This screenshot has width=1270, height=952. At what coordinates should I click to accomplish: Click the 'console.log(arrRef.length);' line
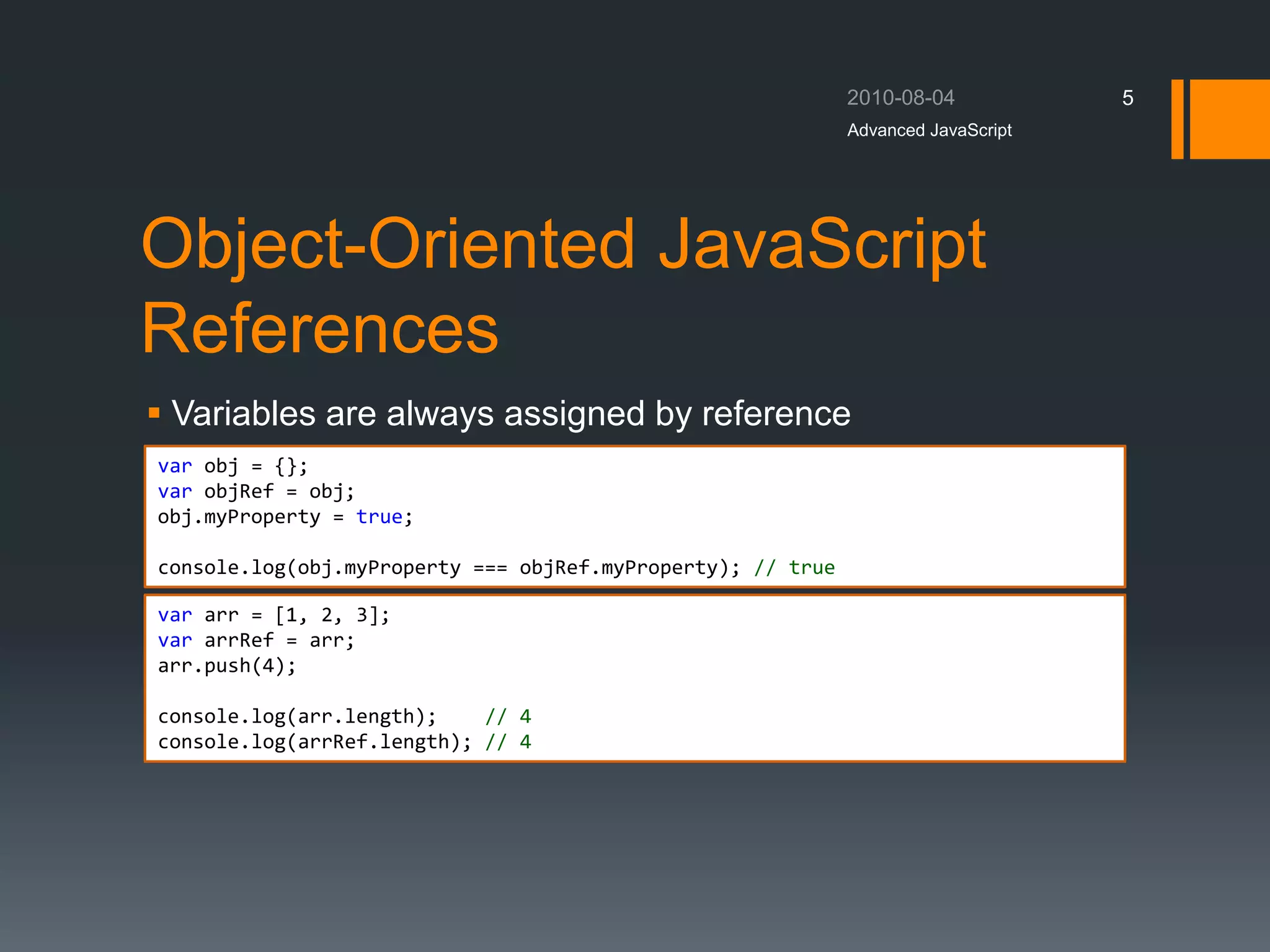click(314, 742)
